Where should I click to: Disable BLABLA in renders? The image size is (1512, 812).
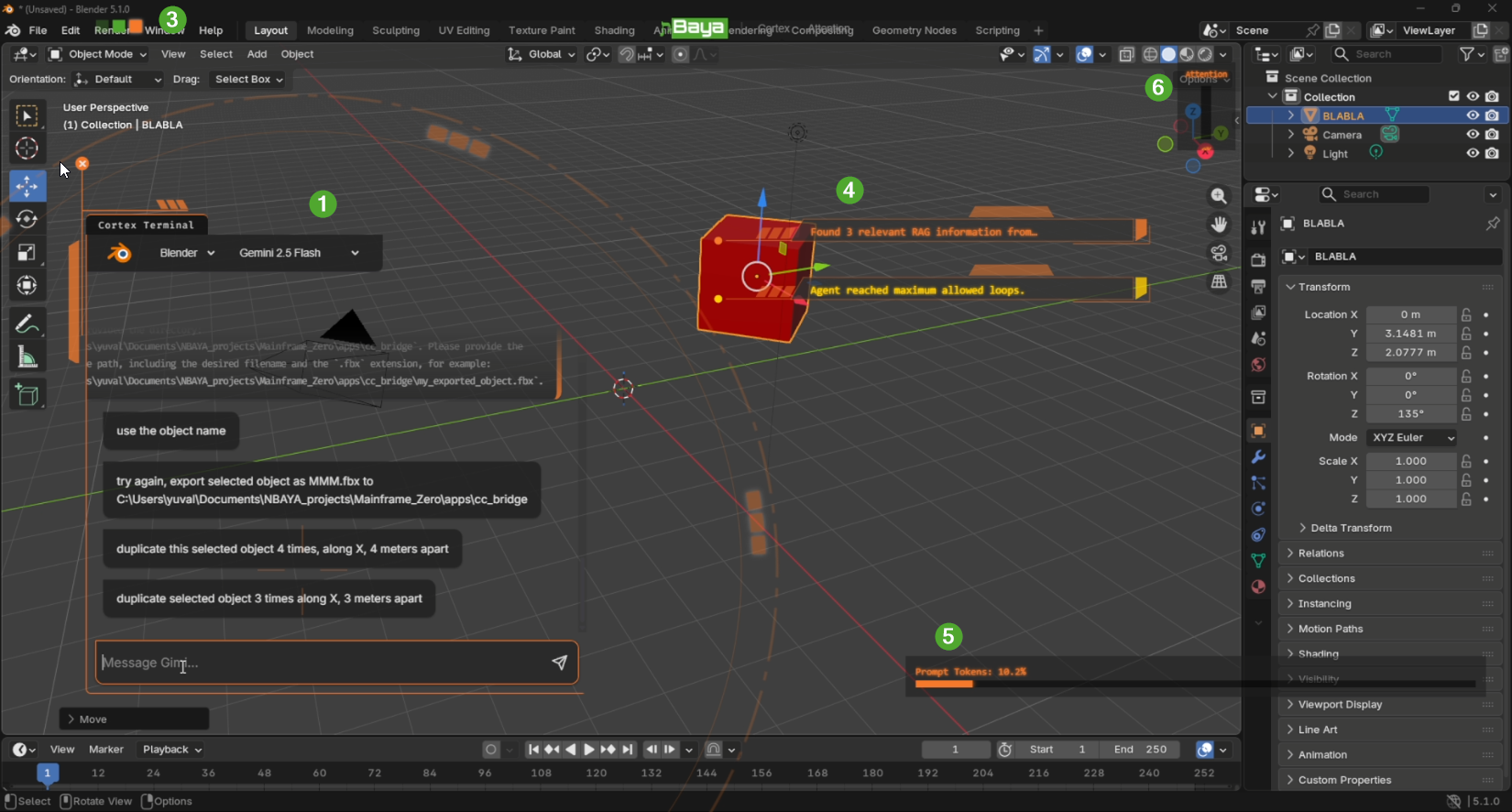(1493, 115)
